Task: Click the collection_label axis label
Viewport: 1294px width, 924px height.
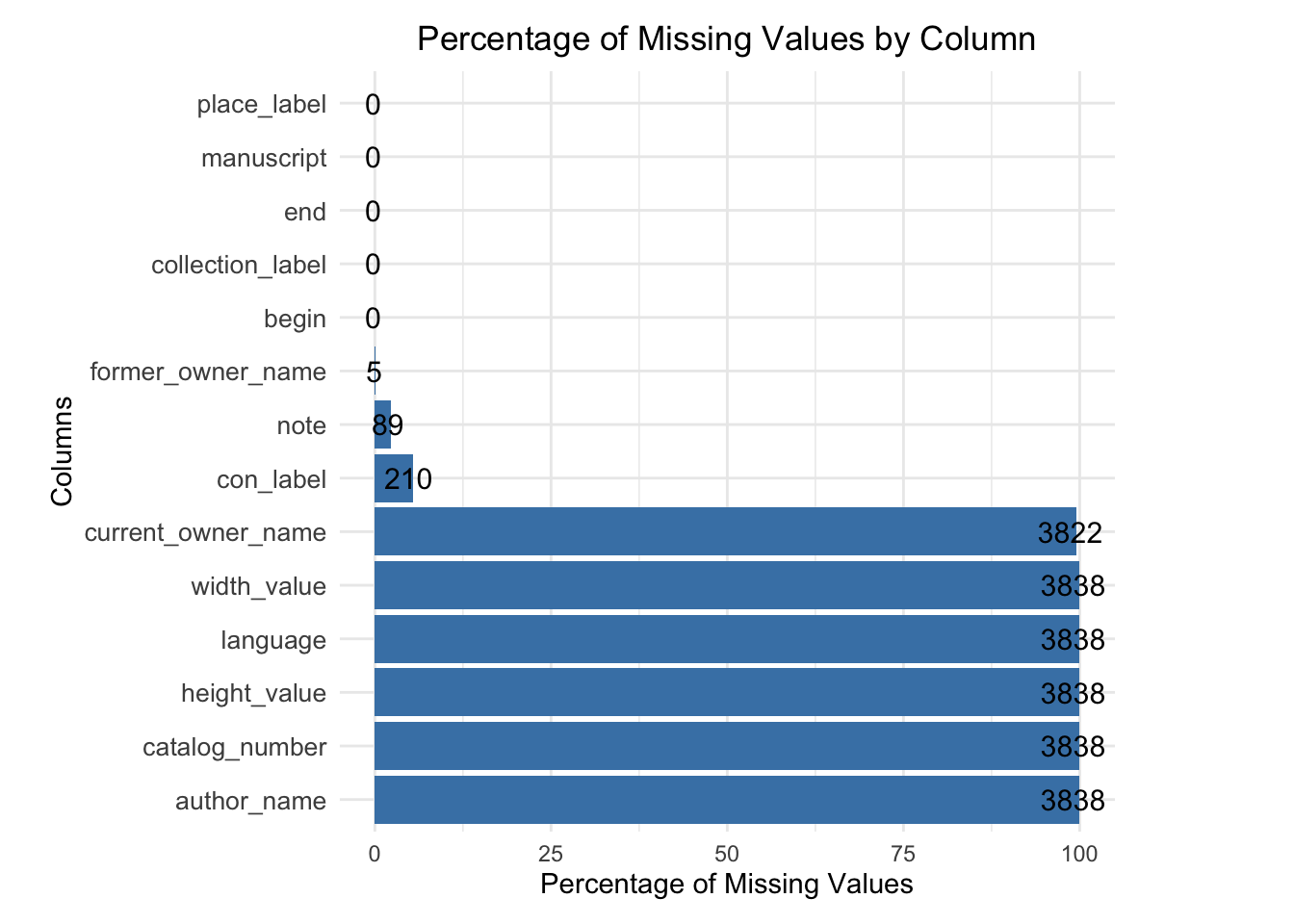Action: pos(239,265)
